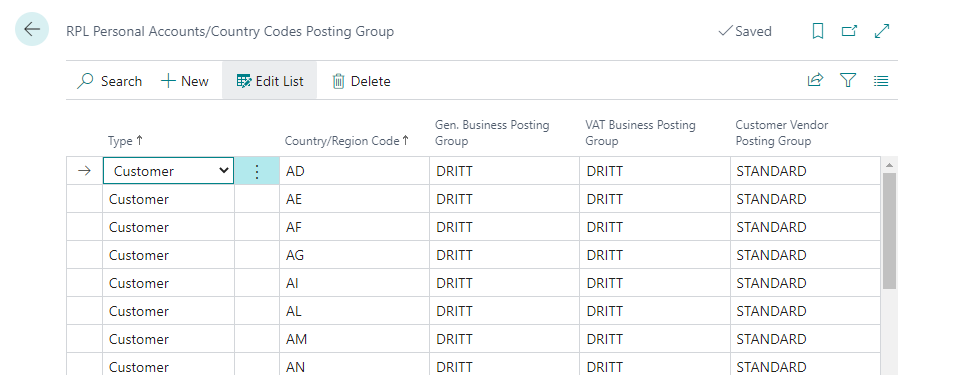Click the vertical scrollbar thumb
Image resolution: width=961 pixels, height=375 pixels.
[889, 230]
